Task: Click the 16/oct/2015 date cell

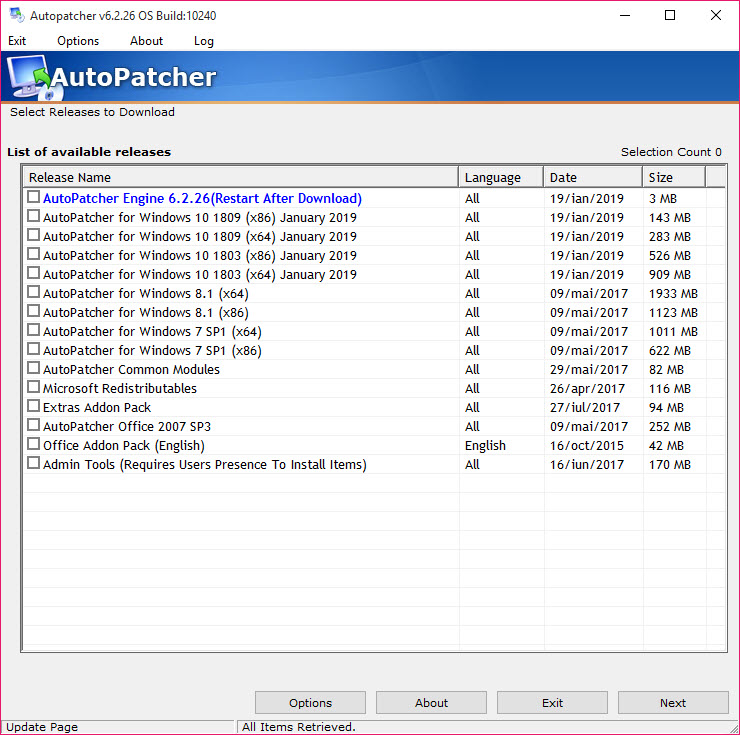Action: [586, 446]
